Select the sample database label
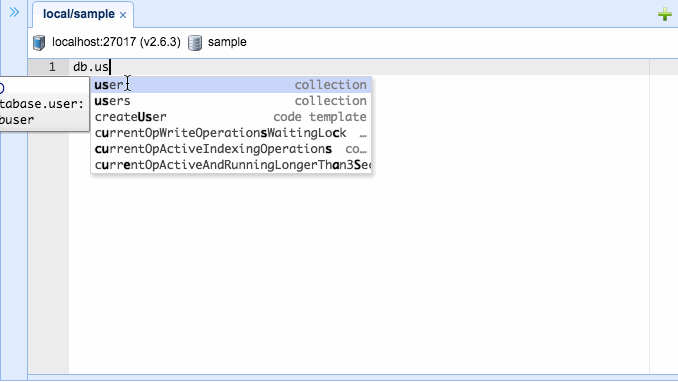 227,42
